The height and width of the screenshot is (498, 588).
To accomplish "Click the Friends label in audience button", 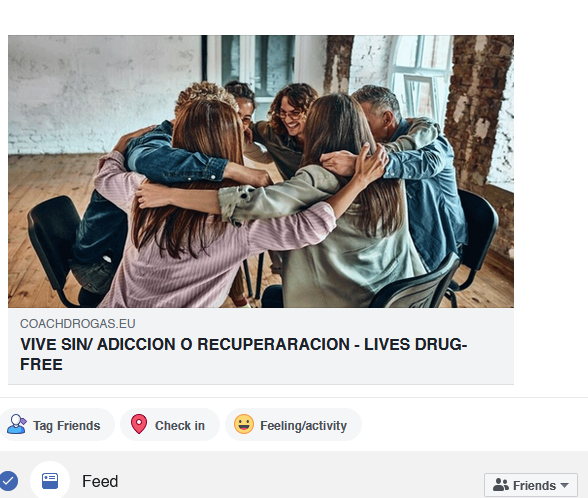I will (534, 486).
